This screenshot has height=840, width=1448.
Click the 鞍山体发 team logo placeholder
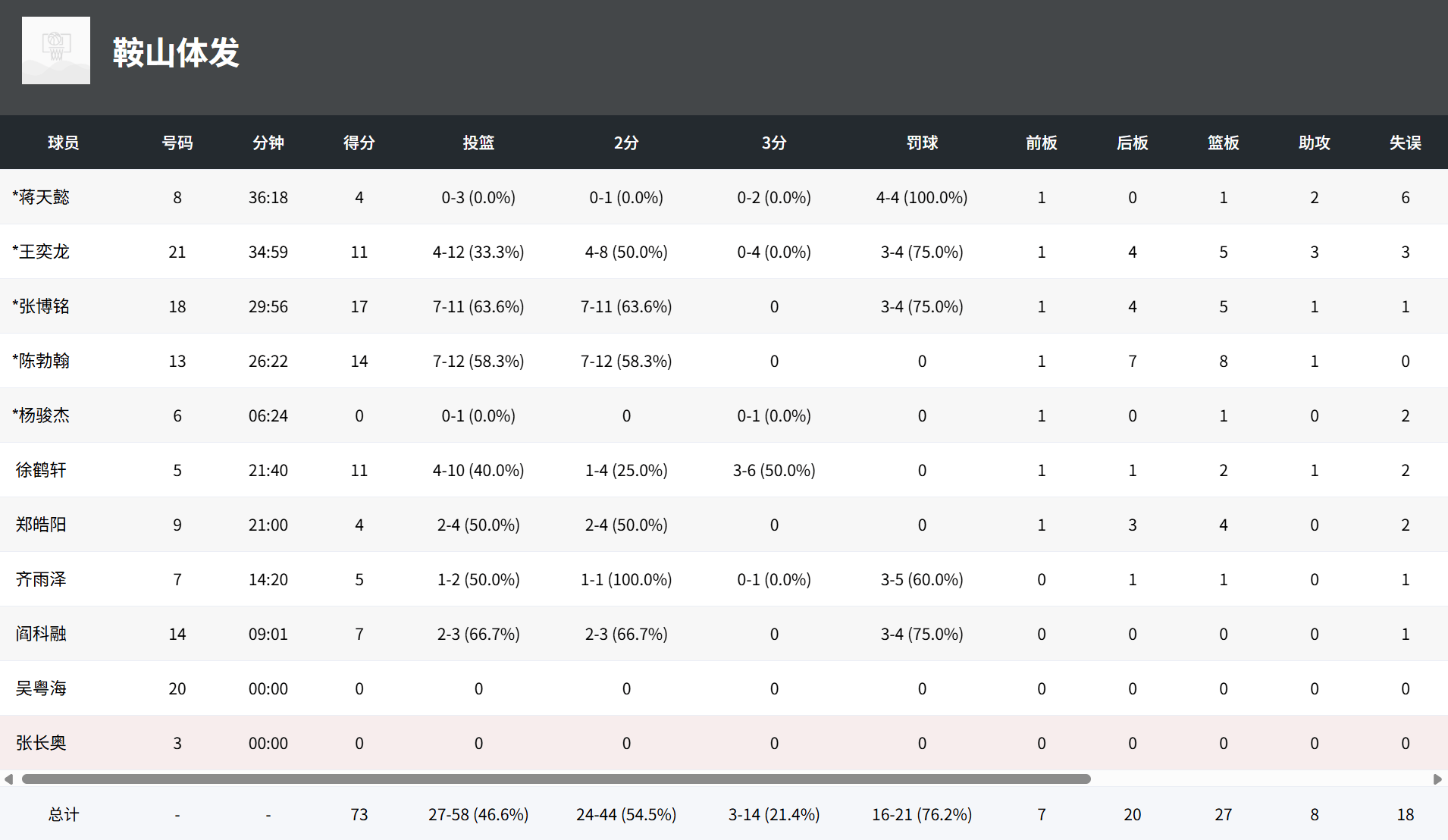(x=56, y=51)
